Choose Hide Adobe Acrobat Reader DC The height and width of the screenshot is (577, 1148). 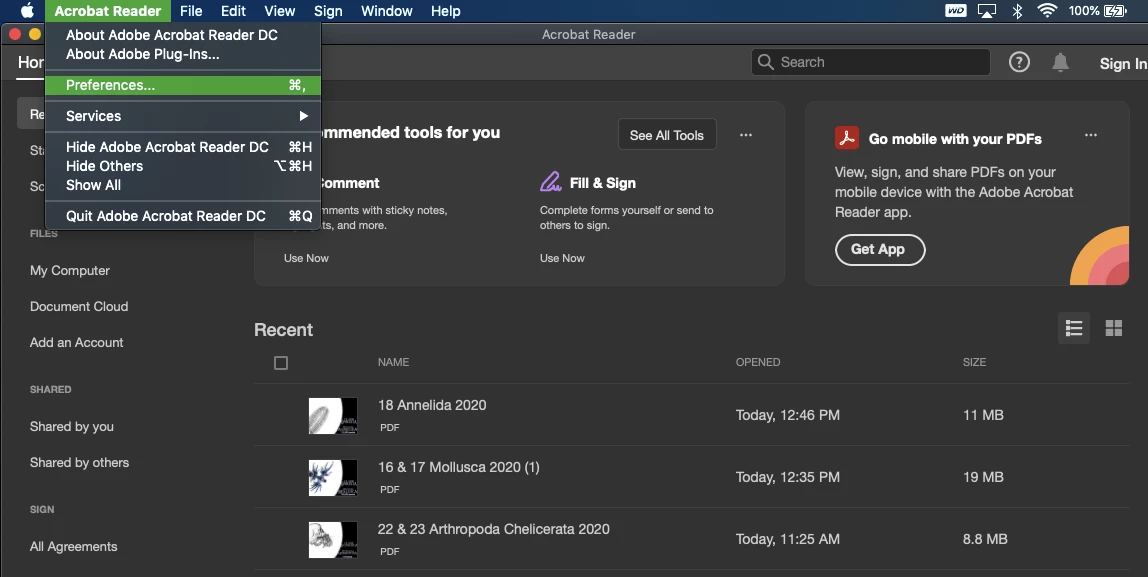(182, 146)
